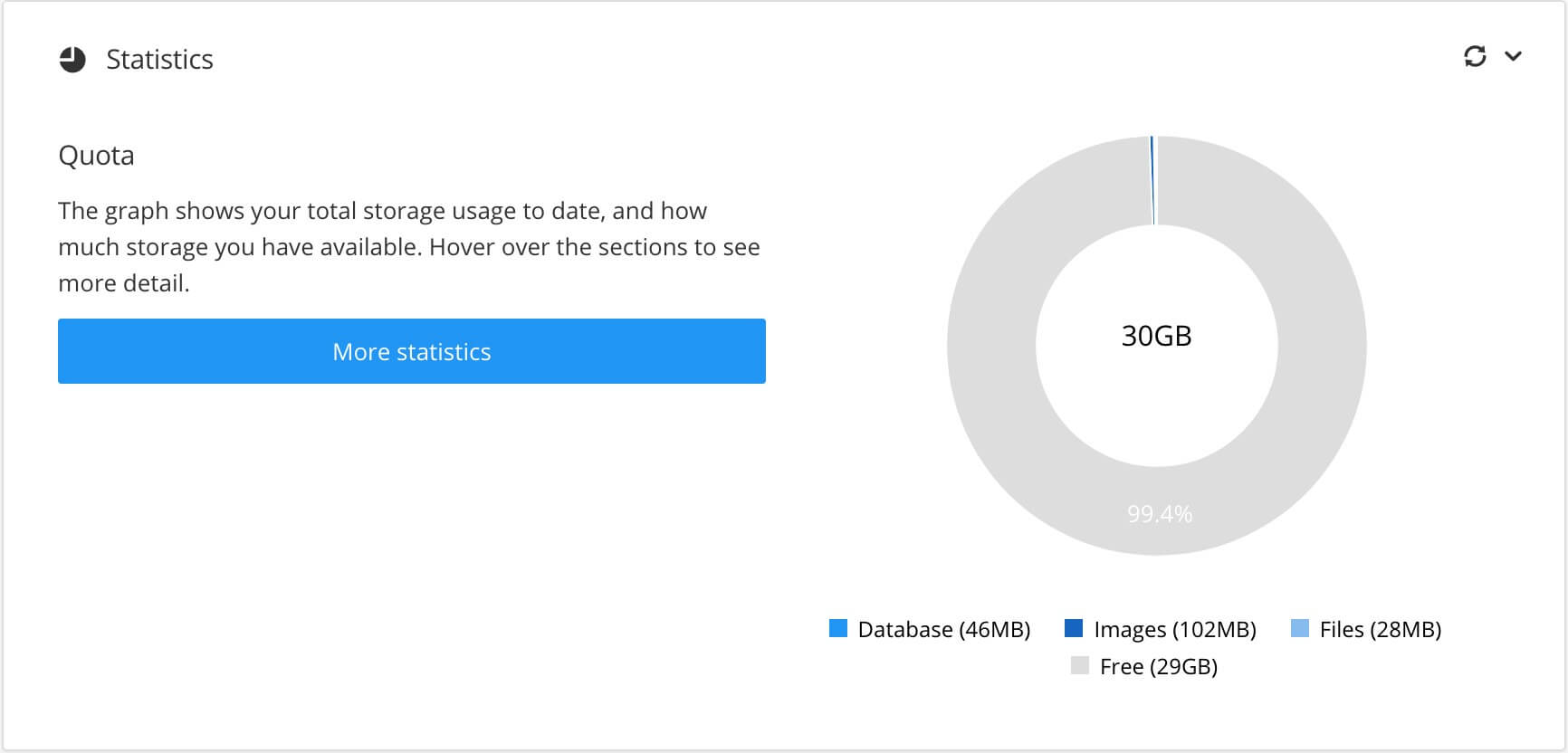This screenshot has width=1568, height=753.
Task: Click the Statistics panel title
Action: [x=159, y=59]
